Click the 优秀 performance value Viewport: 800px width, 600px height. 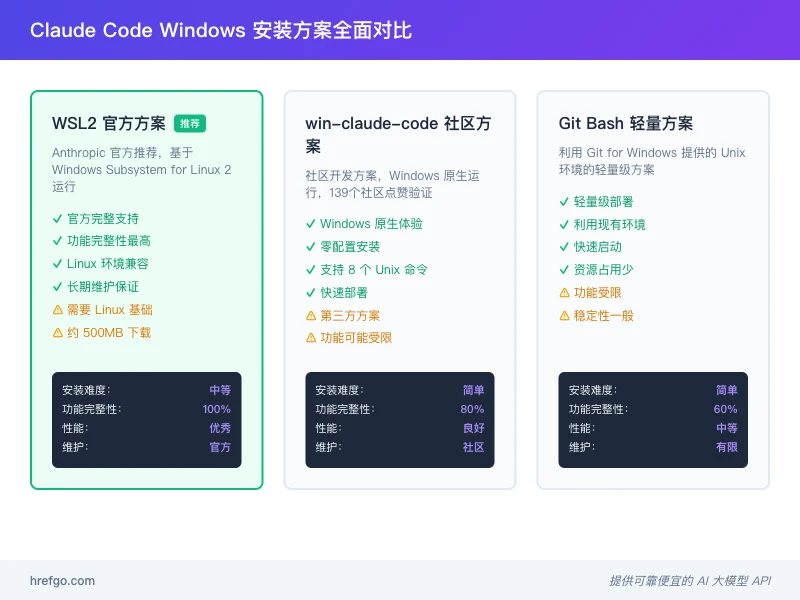click(x=220, y=428)
